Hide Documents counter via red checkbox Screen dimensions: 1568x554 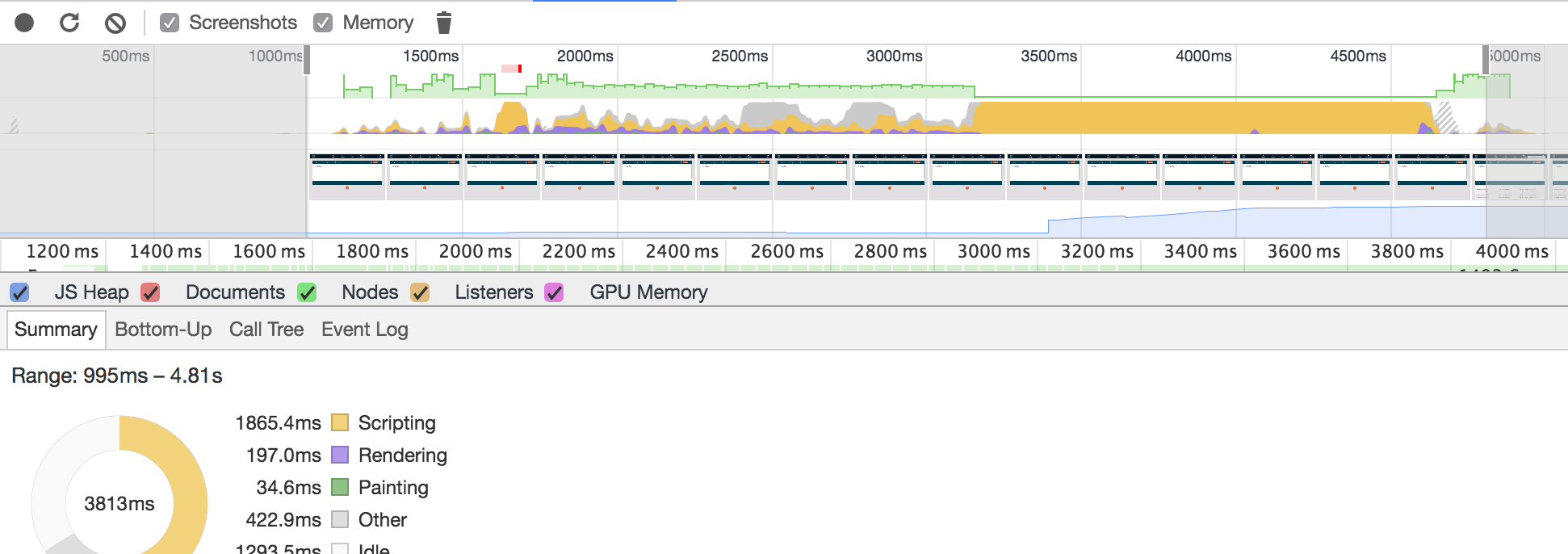pos(150,292)
